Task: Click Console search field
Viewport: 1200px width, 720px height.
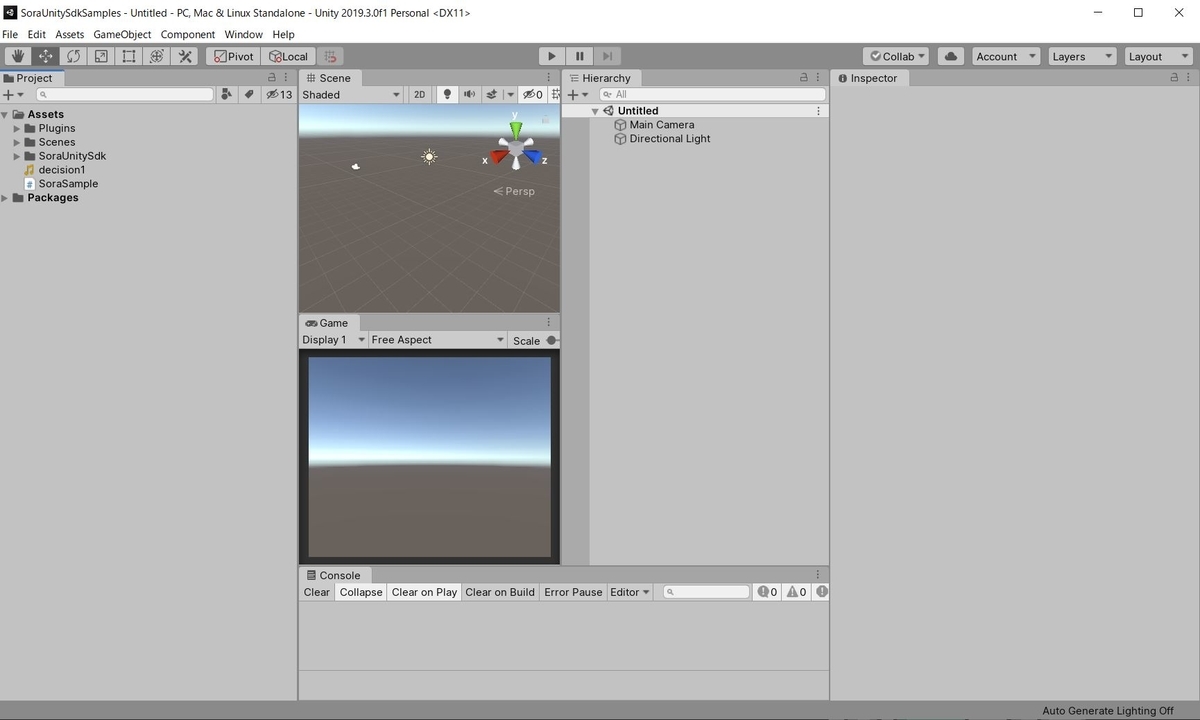Action: point(706,592)
